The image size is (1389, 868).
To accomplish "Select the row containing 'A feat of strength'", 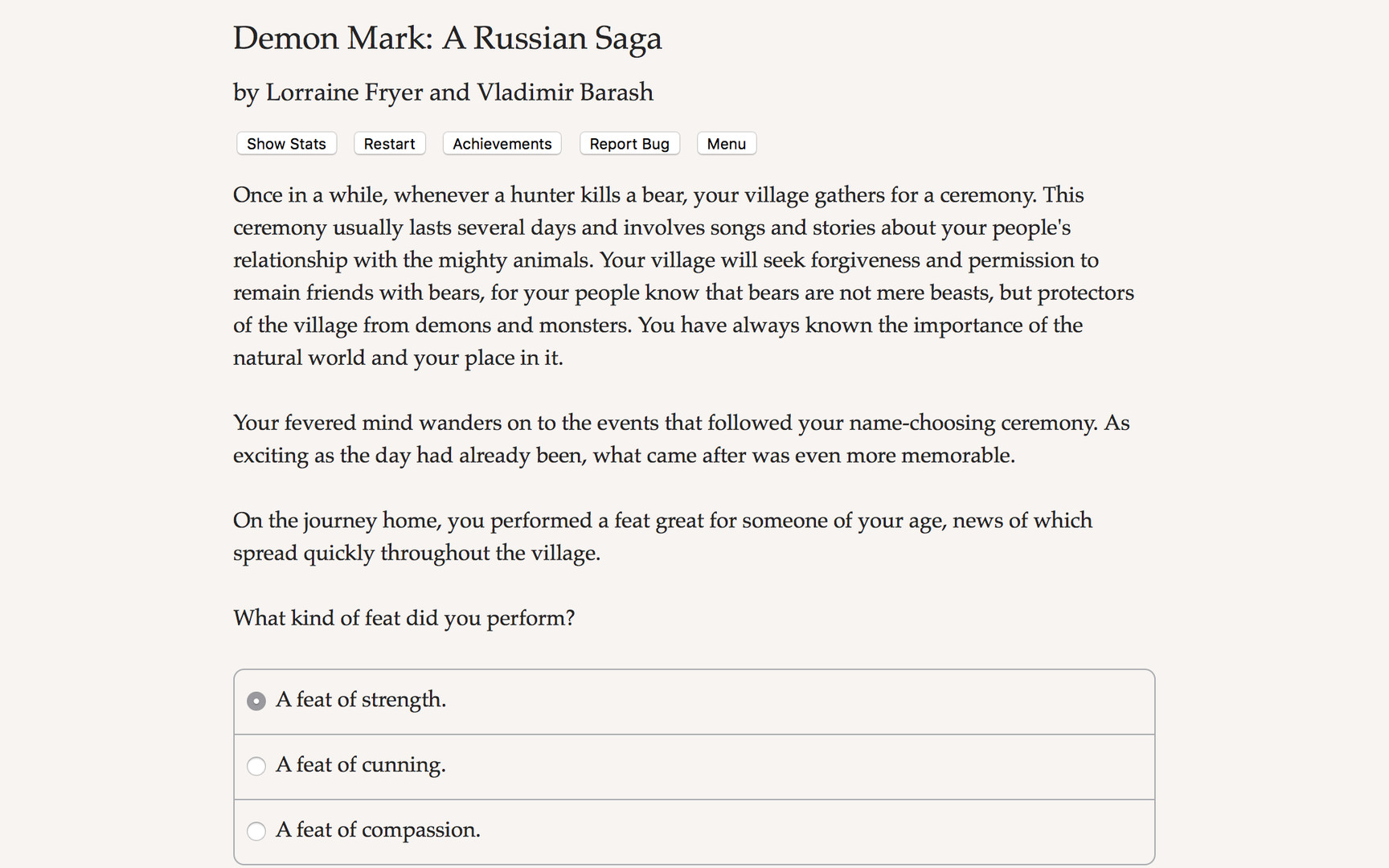I will (694, 701).
